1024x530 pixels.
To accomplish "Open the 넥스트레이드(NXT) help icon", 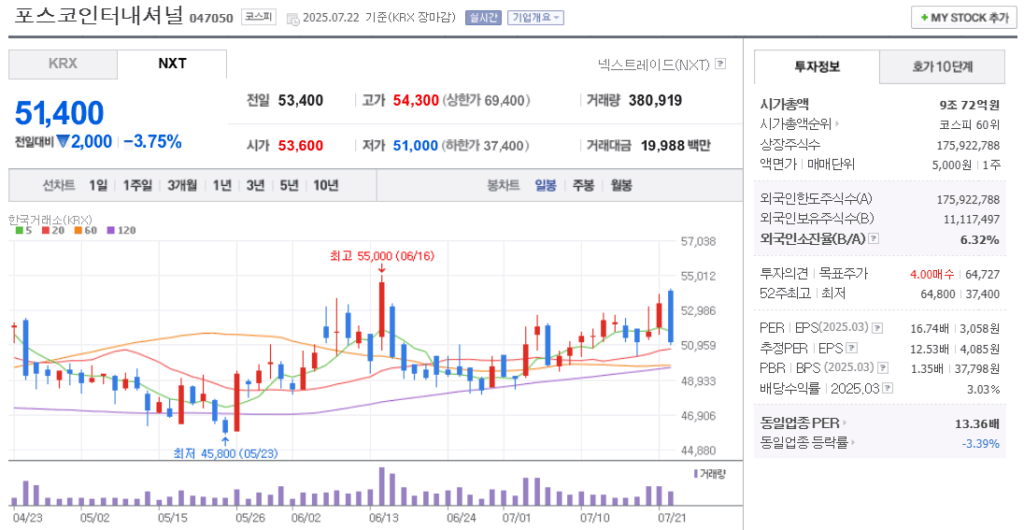I will point(720,64).
